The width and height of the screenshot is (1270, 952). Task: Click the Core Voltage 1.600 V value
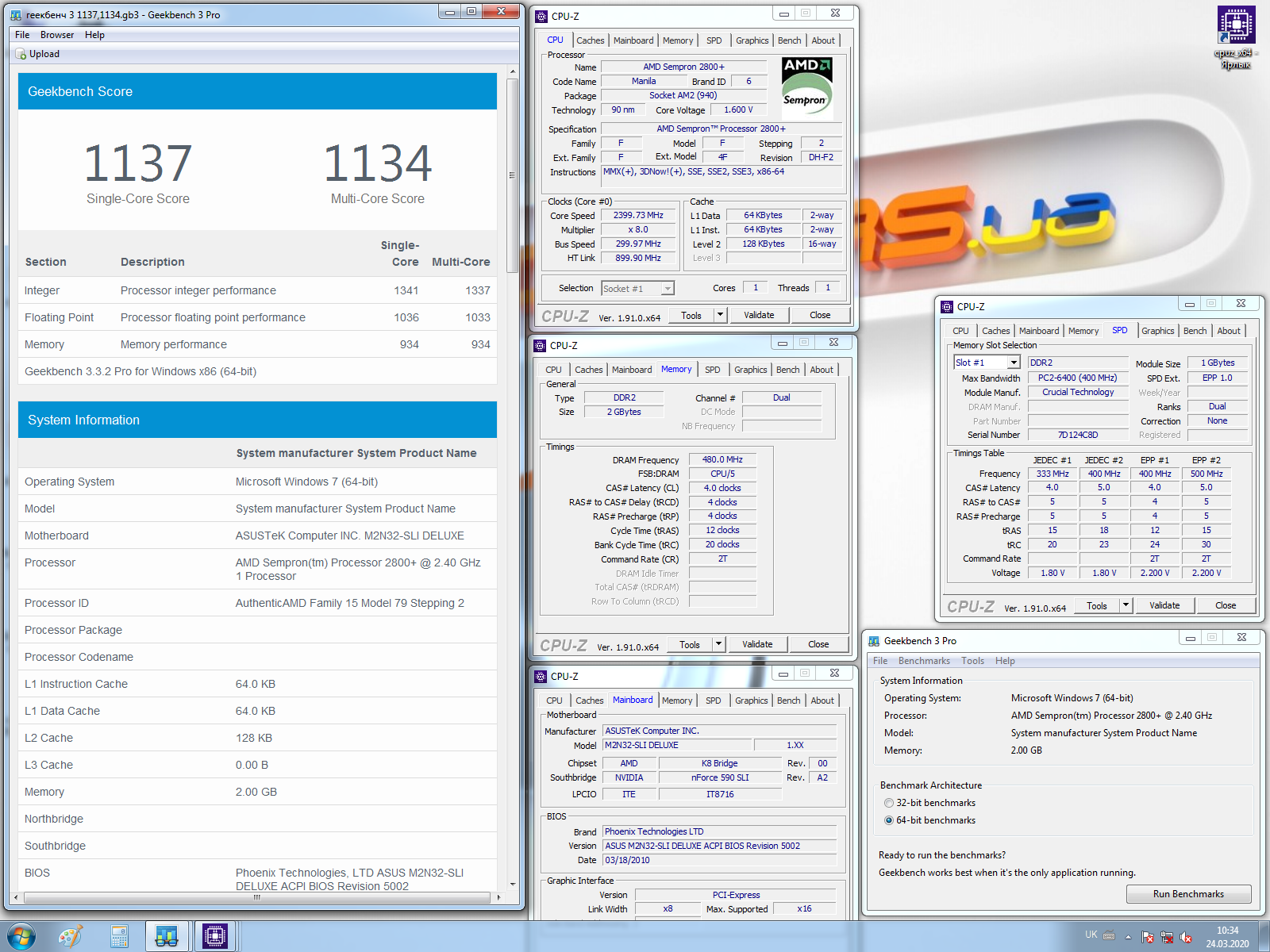738,109
